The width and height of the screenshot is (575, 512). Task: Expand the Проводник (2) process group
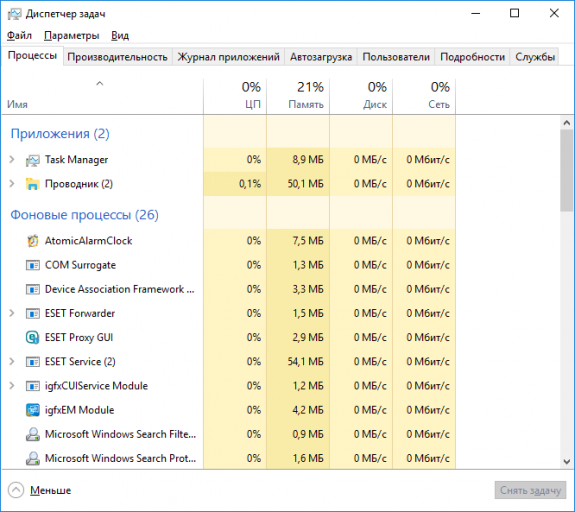pyautogui.click(x=12, y=184)
